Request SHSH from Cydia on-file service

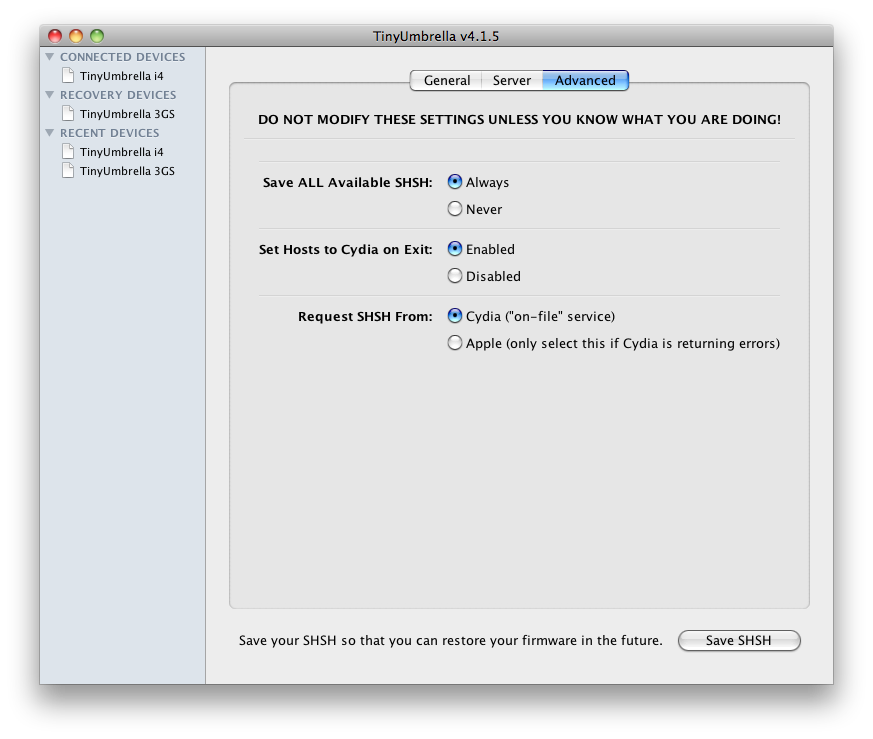[x=455, y=316]
